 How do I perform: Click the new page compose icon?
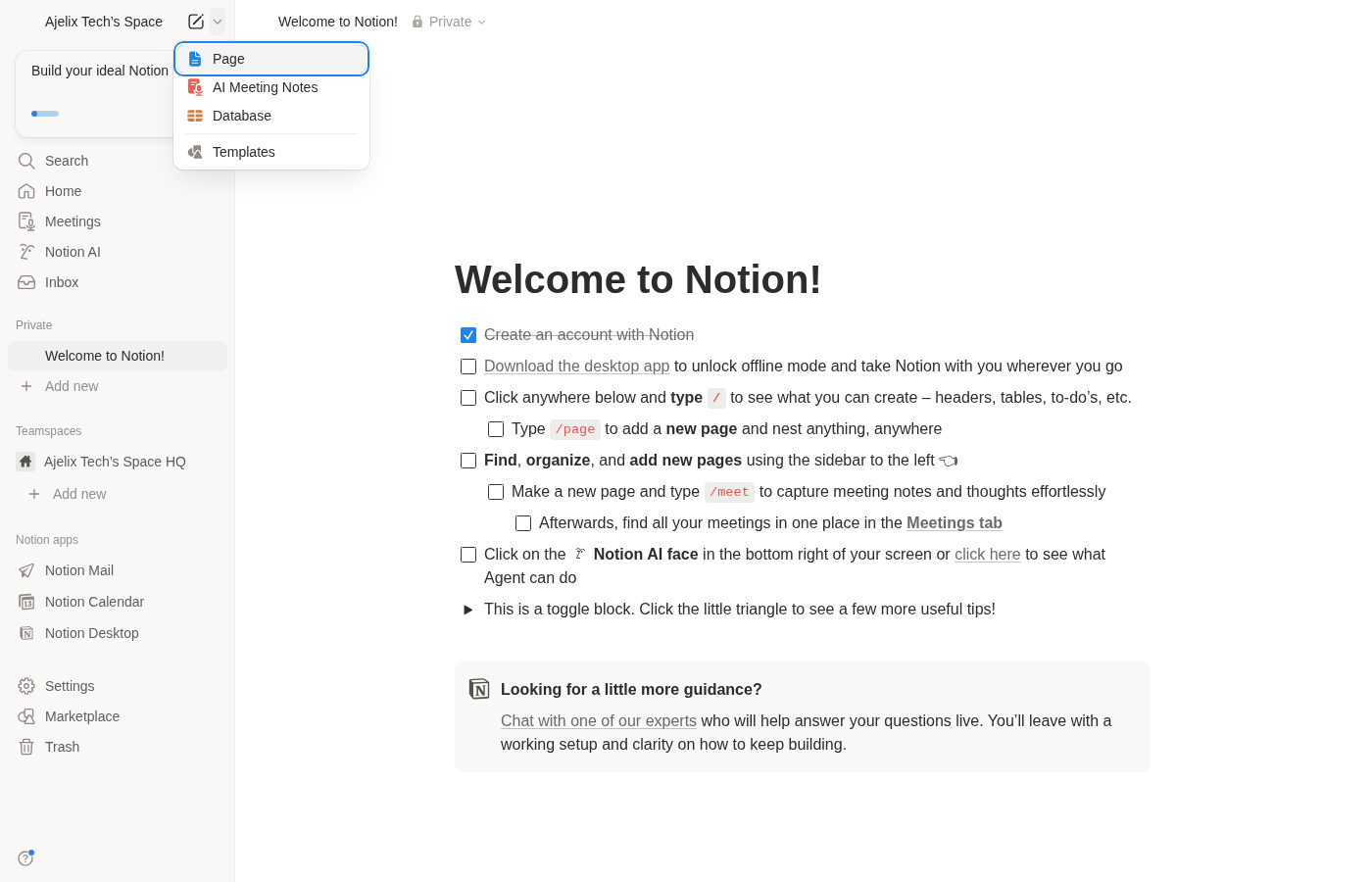[x=196, y=21]
